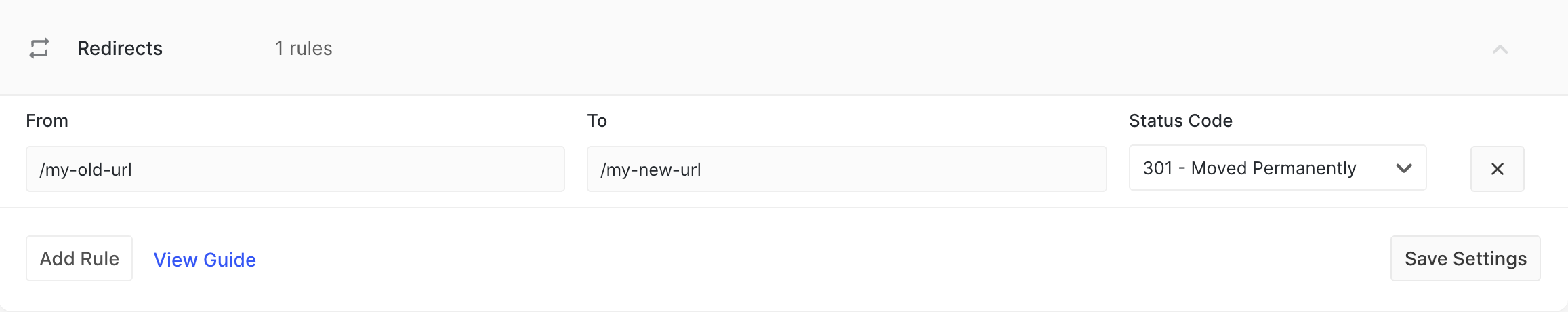Place cursor at right end of To field

1091,169
